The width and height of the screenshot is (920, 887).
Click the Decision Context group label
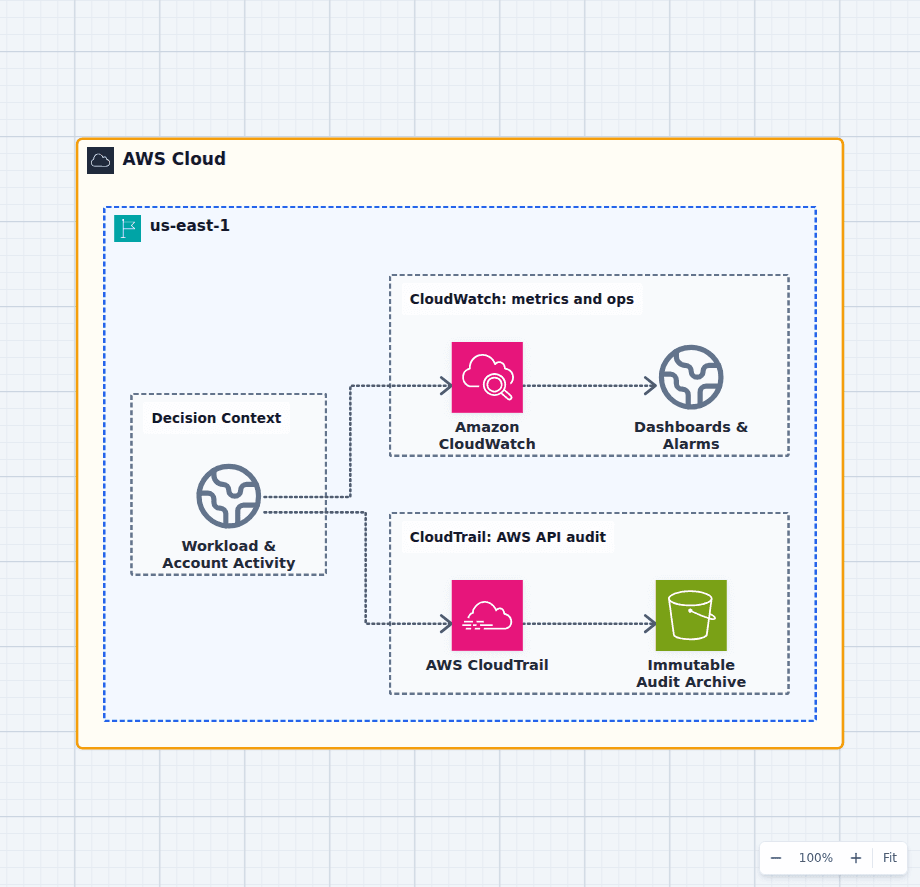(217, 418)
